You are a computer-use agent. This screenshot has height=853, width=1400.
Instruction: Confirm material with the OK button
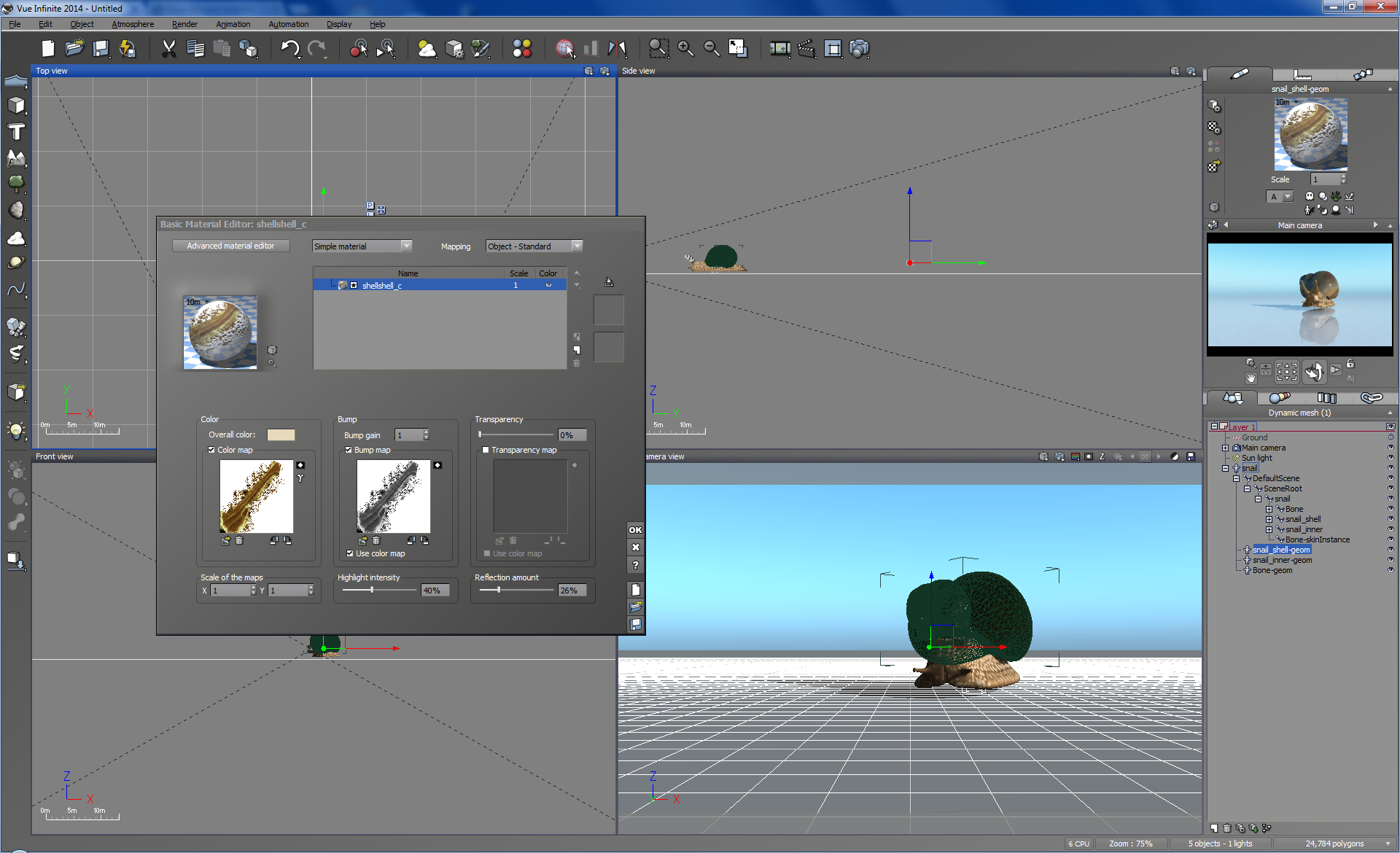point(635,530)
